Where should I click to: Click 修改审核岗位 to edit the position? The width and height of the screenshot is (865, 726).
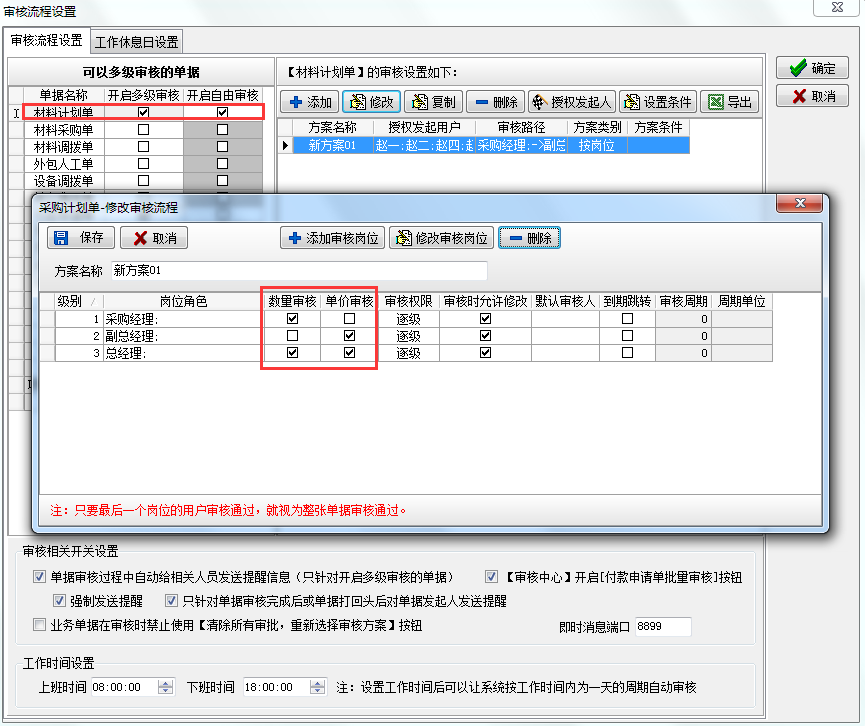pyautogui.click(x=441, y=238)
